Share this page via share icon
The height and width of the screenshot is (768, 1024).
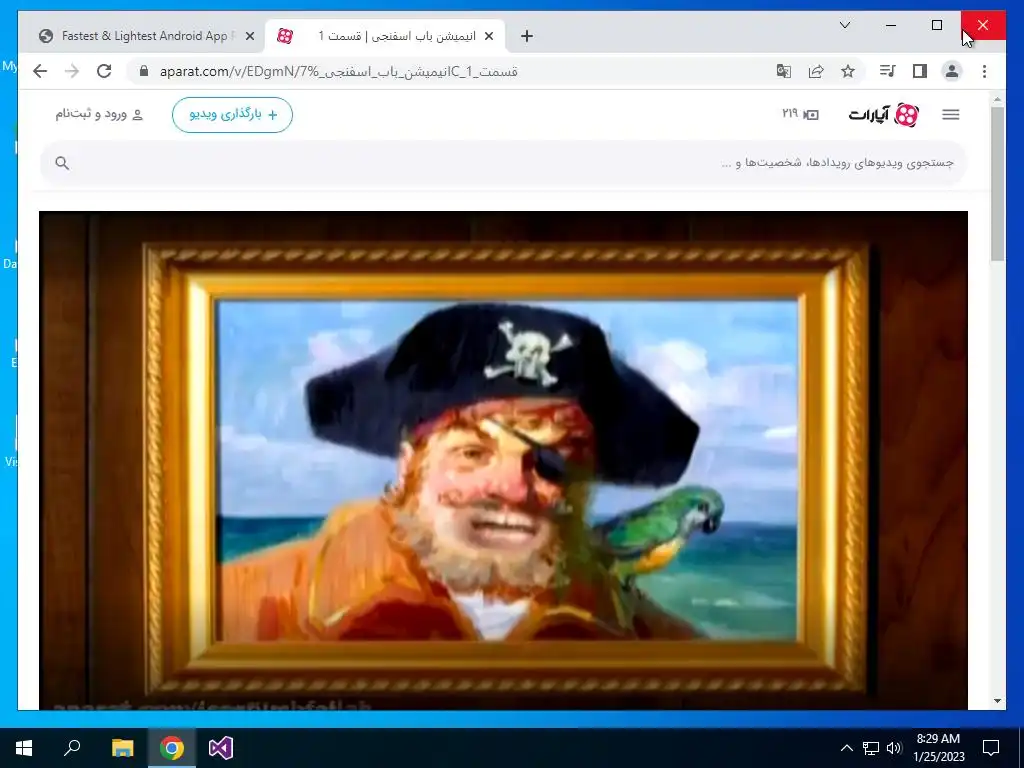tap(816, 71)
